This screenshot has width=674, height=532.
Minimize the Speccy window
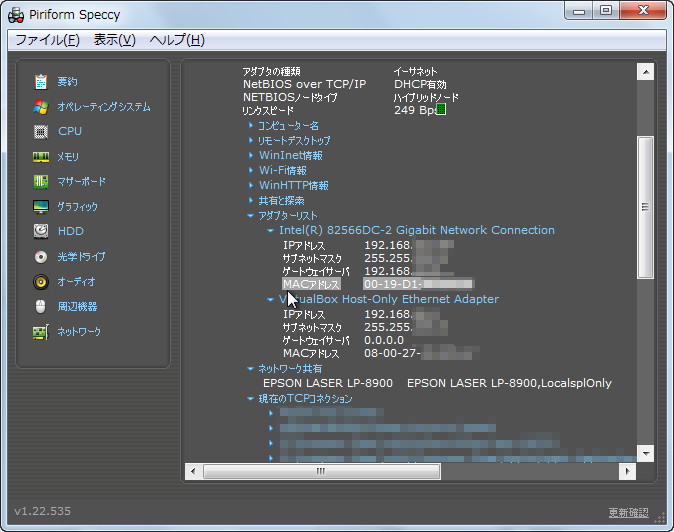[x=579, y=11]
